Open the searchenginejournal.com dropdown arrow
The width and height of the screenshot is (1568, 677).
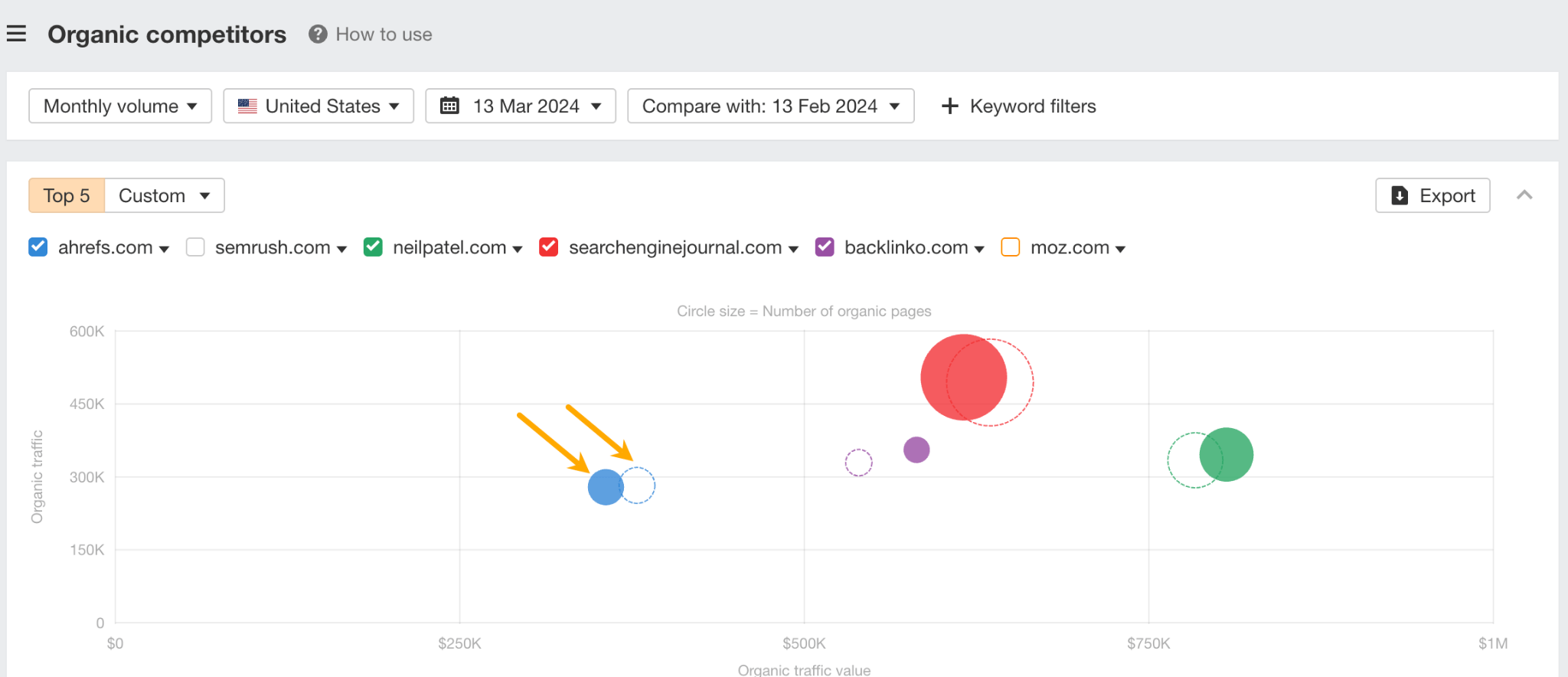[793, 249]
